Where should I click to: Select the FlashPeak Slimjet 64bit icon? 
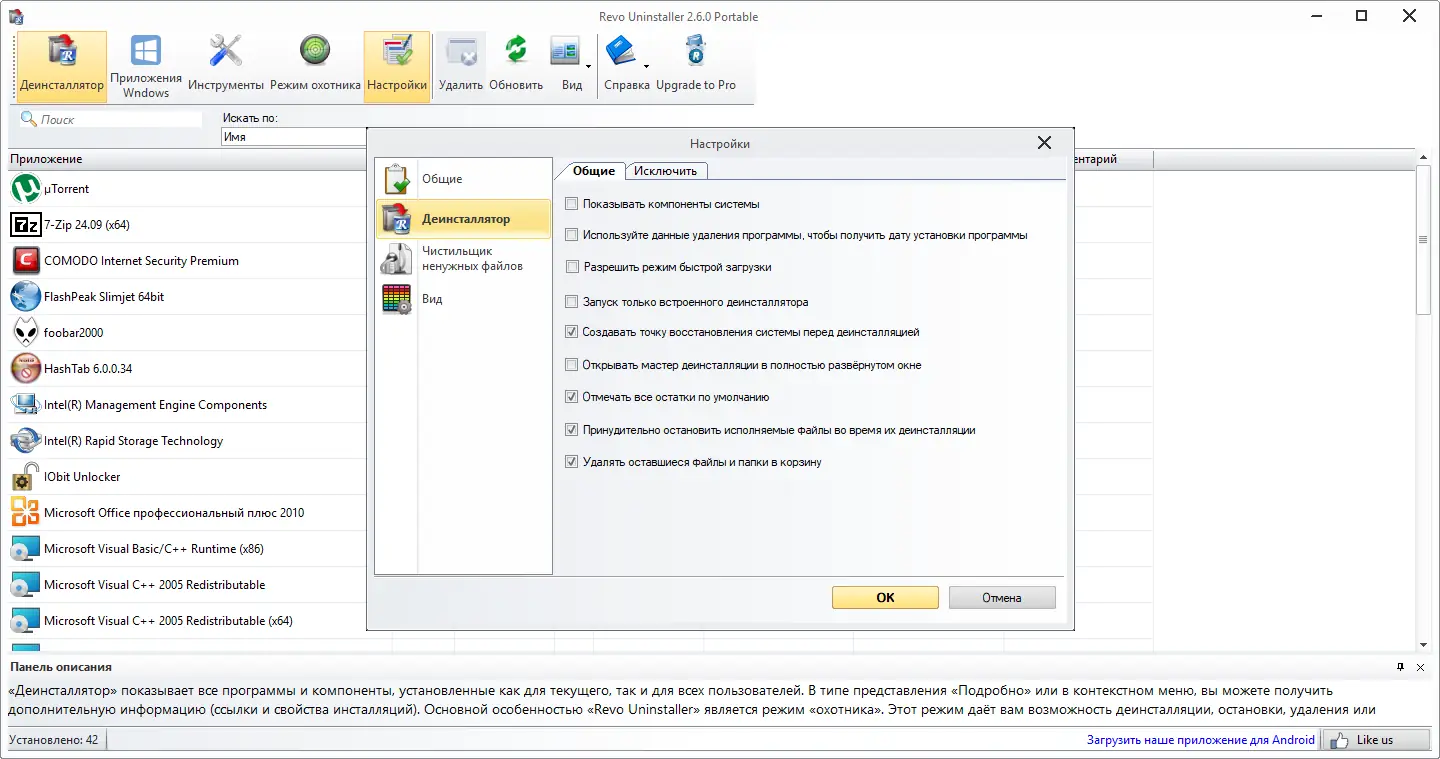point(25,296)
